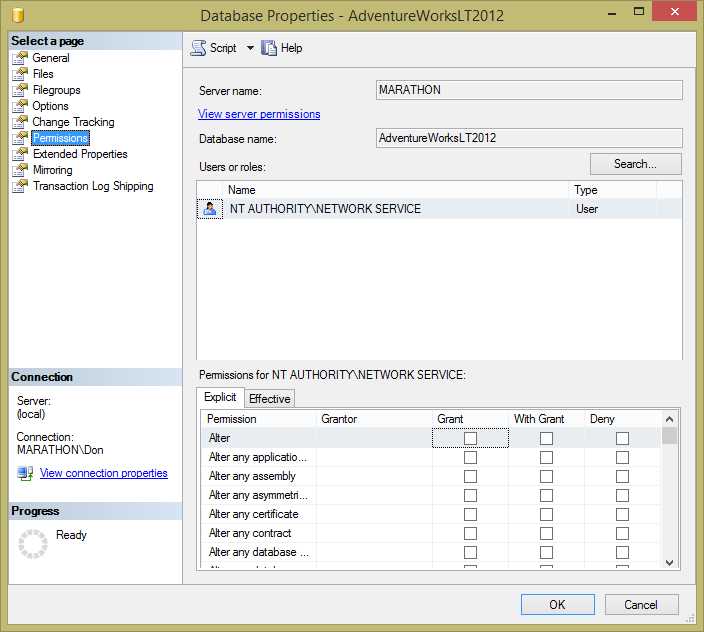Check Grant for Alter any assembly
Screen dimensions: 704x632
point(470,476)
